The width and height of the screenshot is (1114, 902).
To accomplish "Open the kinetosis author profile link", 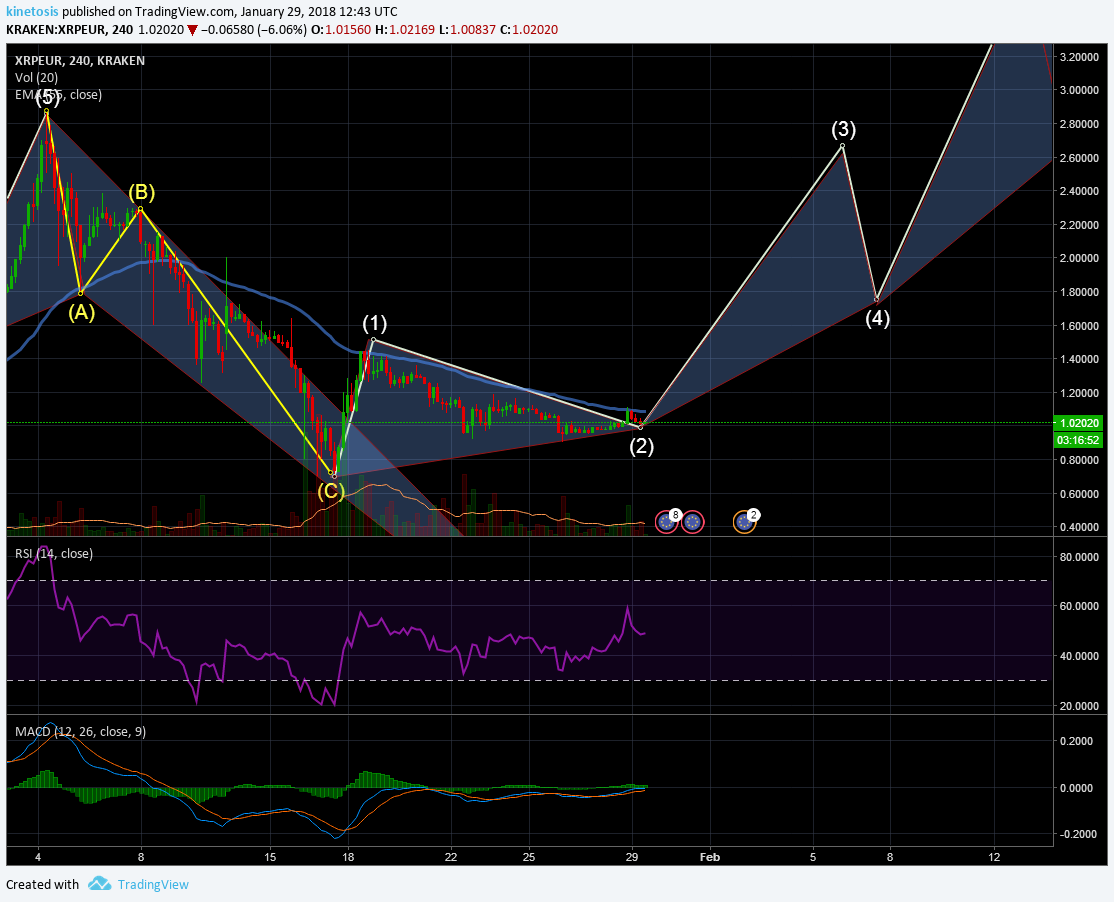I will [32, 11].
